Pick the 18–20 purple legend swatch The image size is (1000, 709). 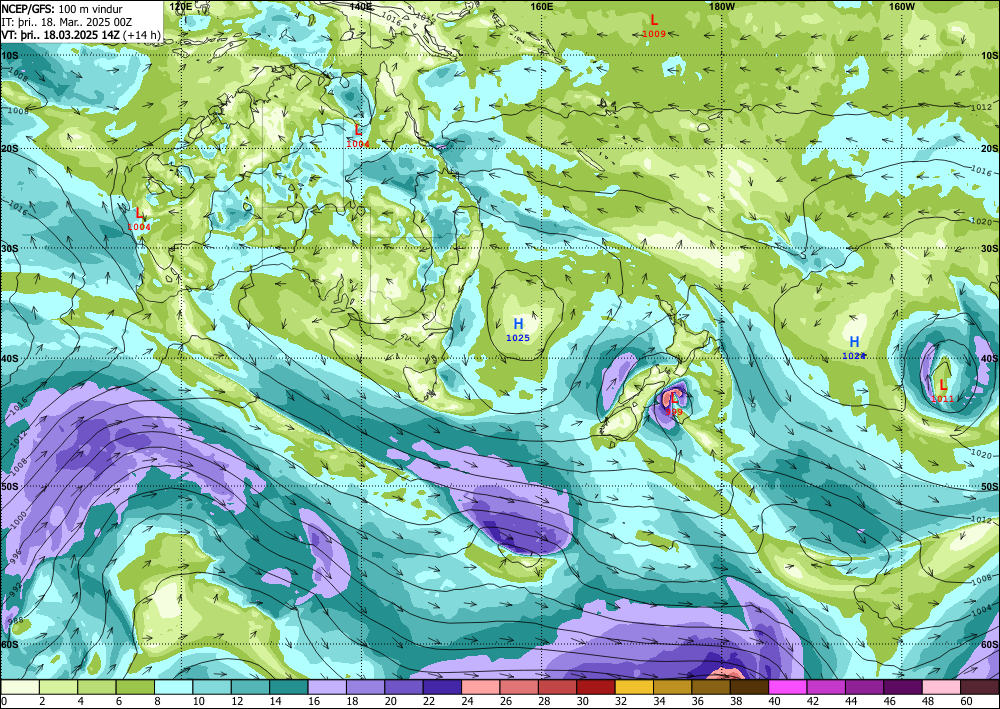point(365,687)
